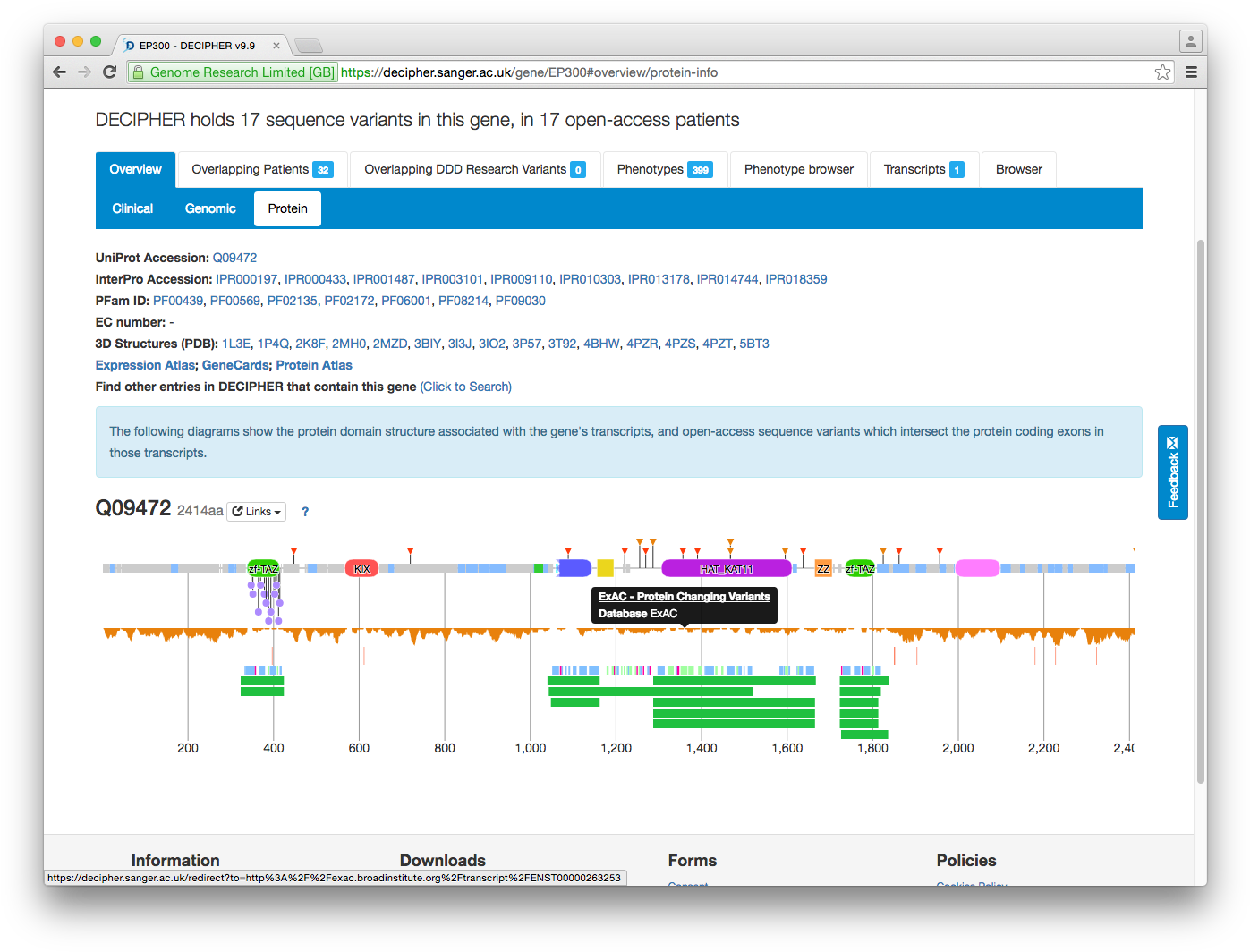Click the 'Click to Search' link
The width and height of the screenshot is (1250, 952).
pos(465,387)
